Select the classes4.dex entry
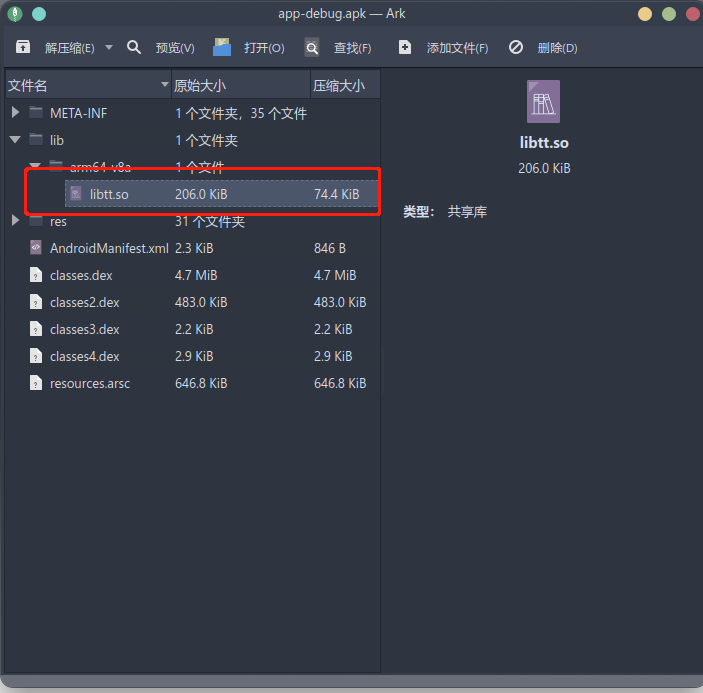 (85, 356)
